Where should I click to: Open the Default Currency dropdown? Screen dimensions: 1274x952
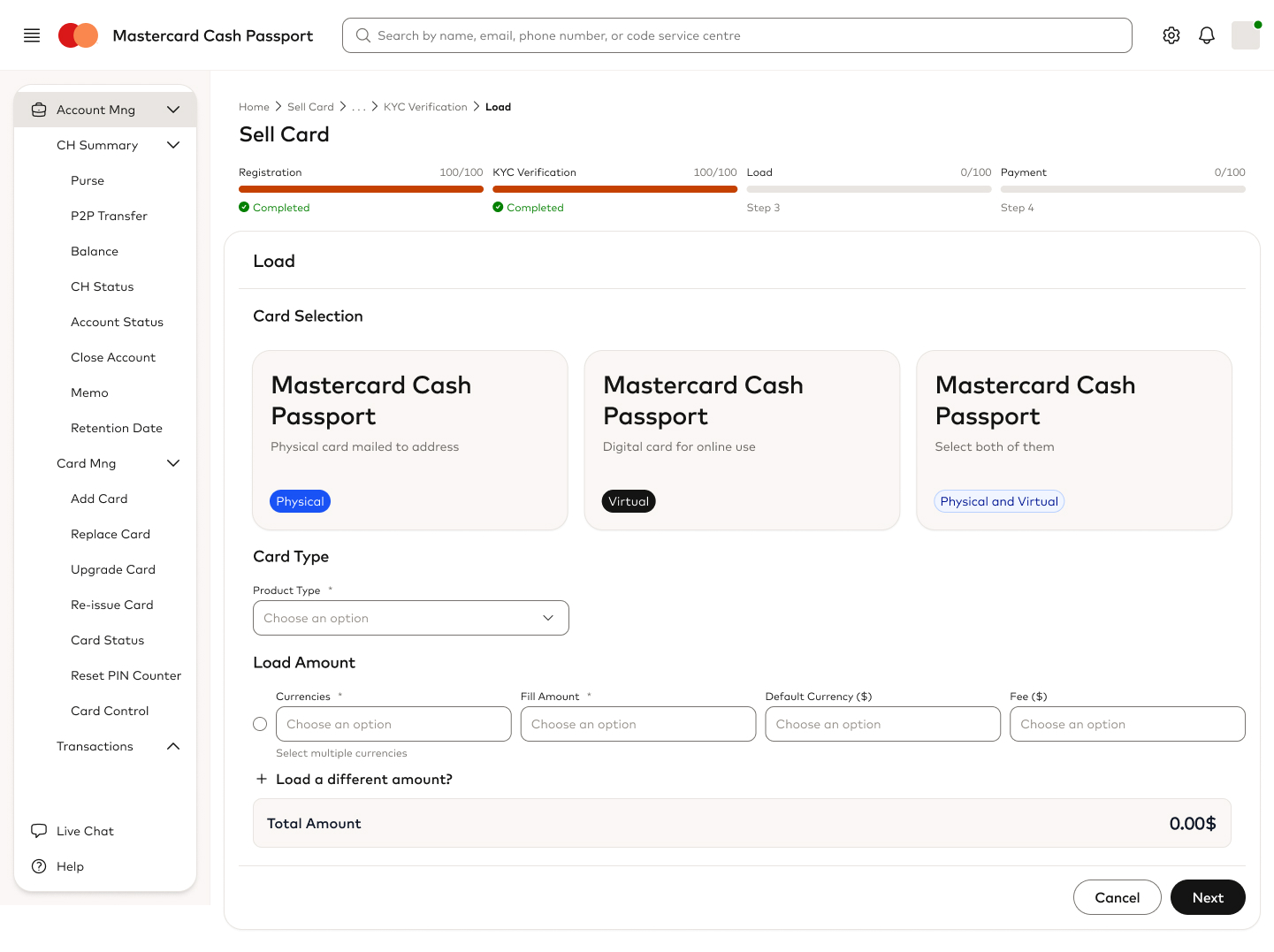coord(883,724)
